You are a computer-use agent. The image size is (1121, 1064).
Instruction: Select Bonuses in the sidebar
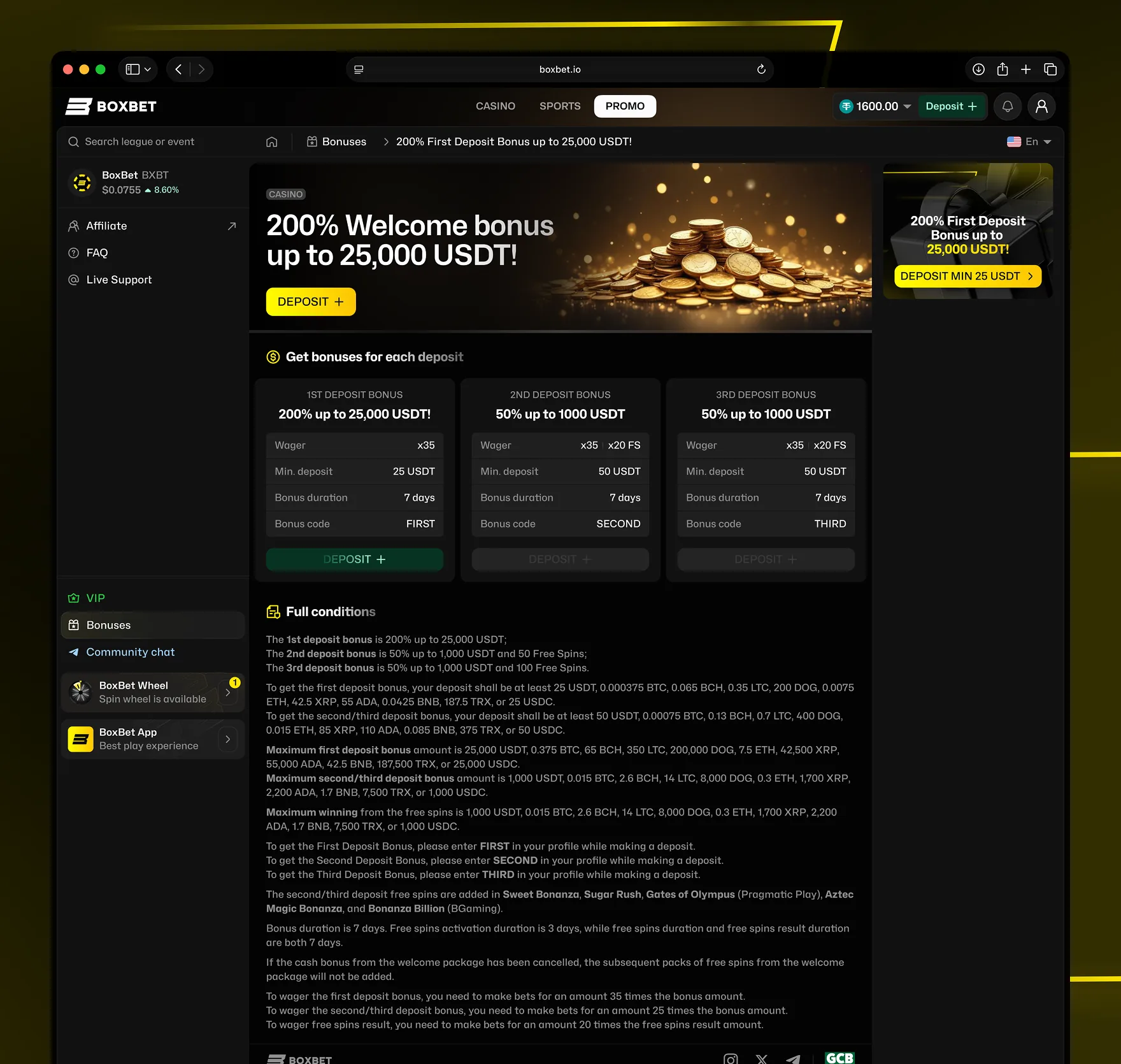point(153,625)
